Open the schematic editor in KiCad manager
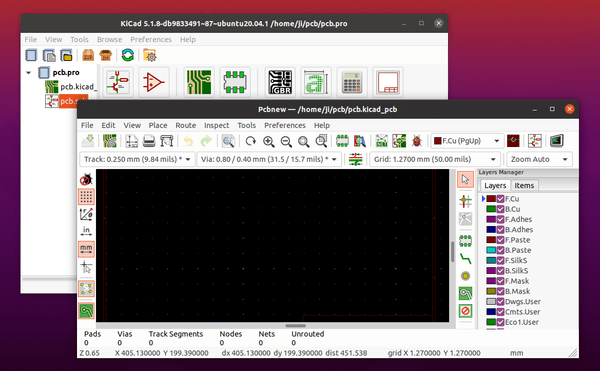The image size is (600, 371). [118, 82]
